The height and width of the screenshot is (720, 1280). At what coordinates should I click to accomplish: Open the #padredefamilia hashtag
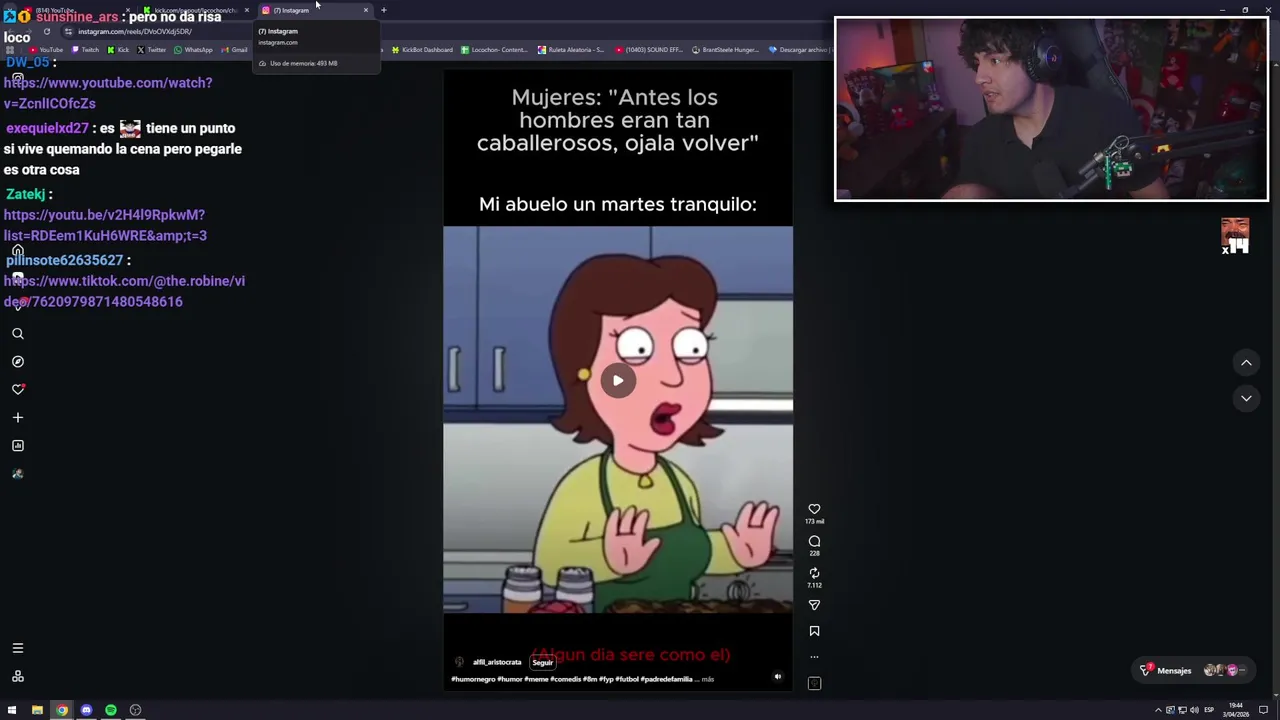click(666, 679)
